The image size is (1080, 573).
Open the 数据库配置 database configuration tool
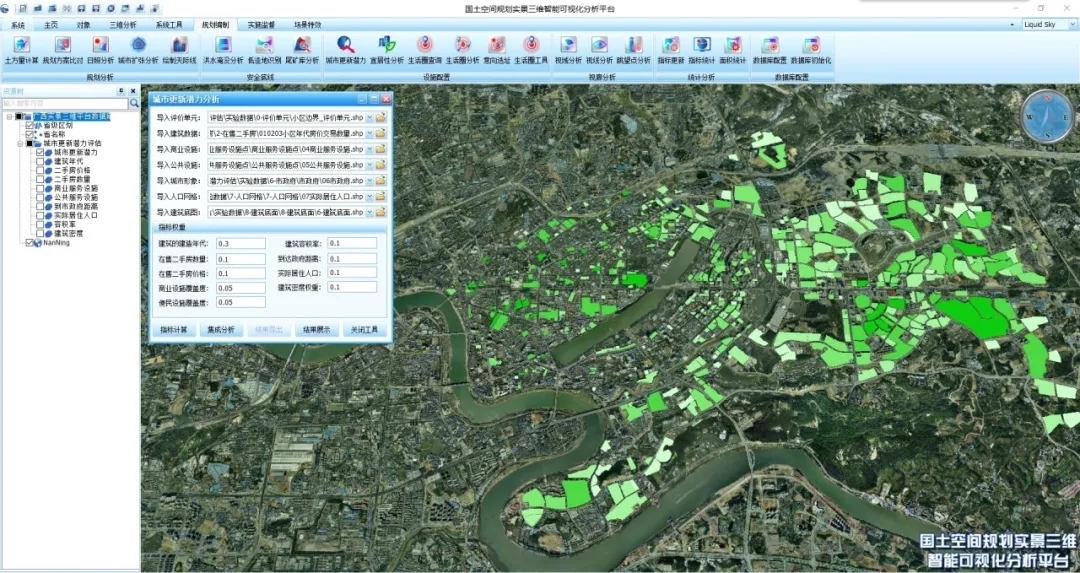pos(769,45)
